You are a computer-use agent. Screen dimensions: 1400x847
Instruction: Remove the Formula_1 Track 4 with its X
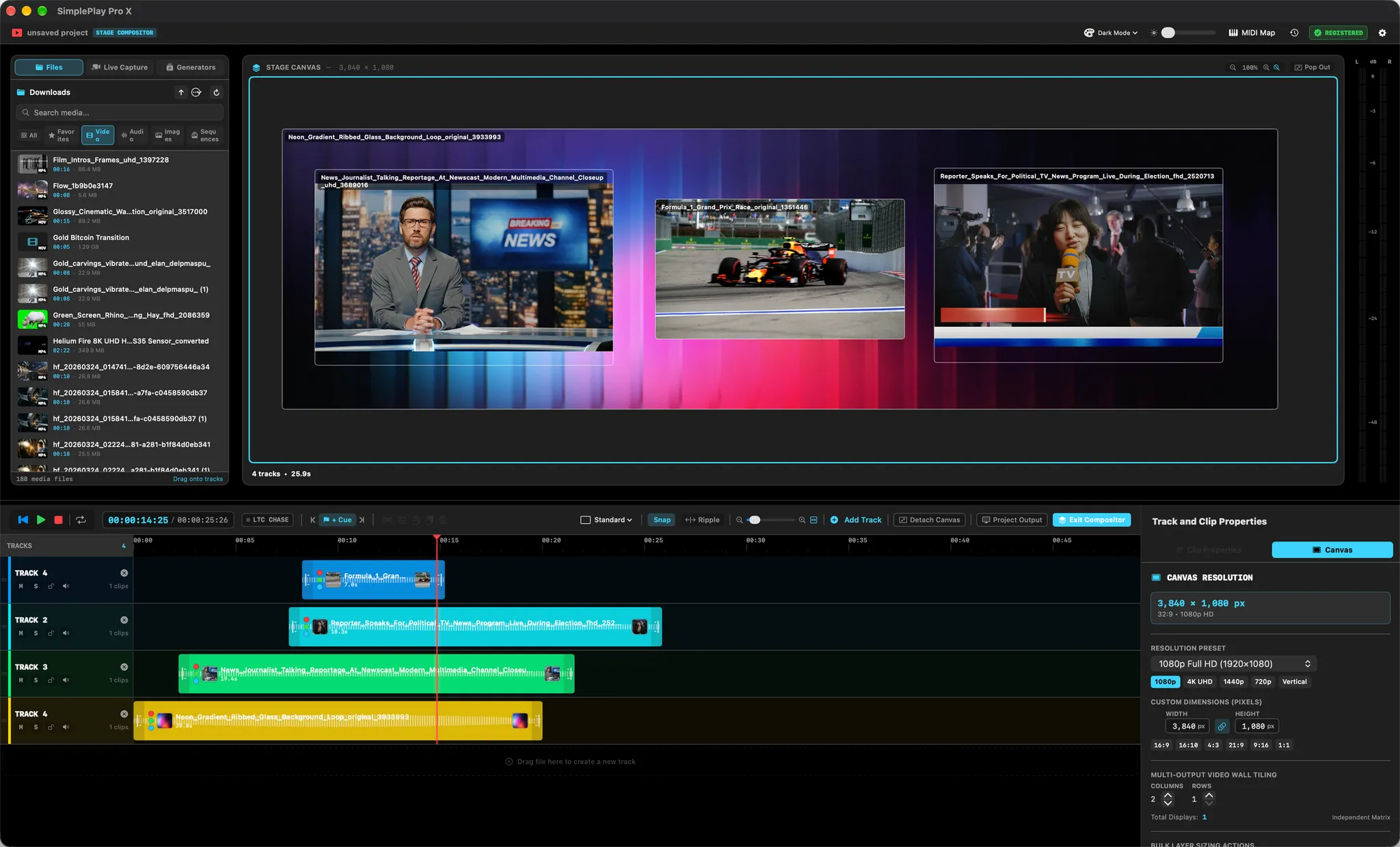(x=124, y=573)
